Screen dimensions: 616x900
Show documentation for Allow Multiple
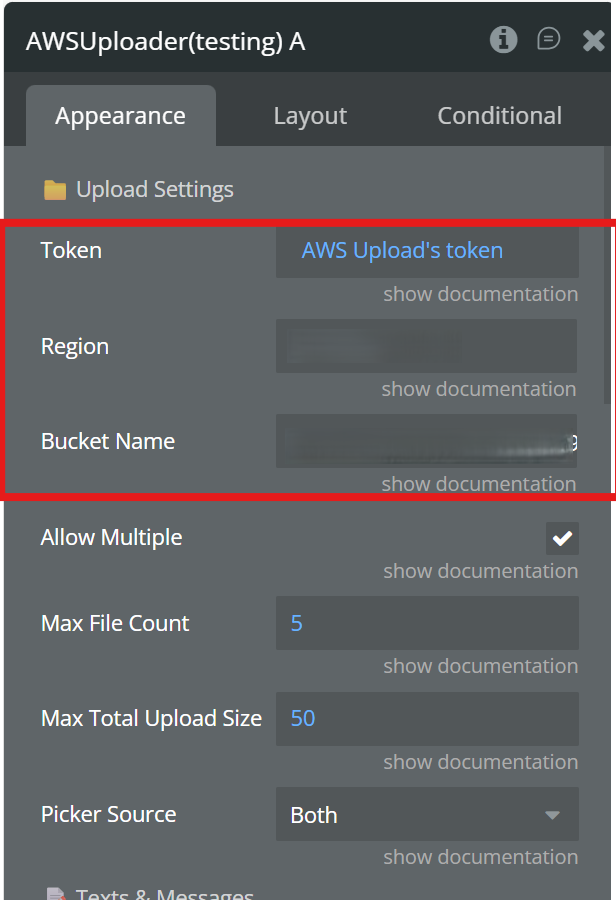click(480, 571)
